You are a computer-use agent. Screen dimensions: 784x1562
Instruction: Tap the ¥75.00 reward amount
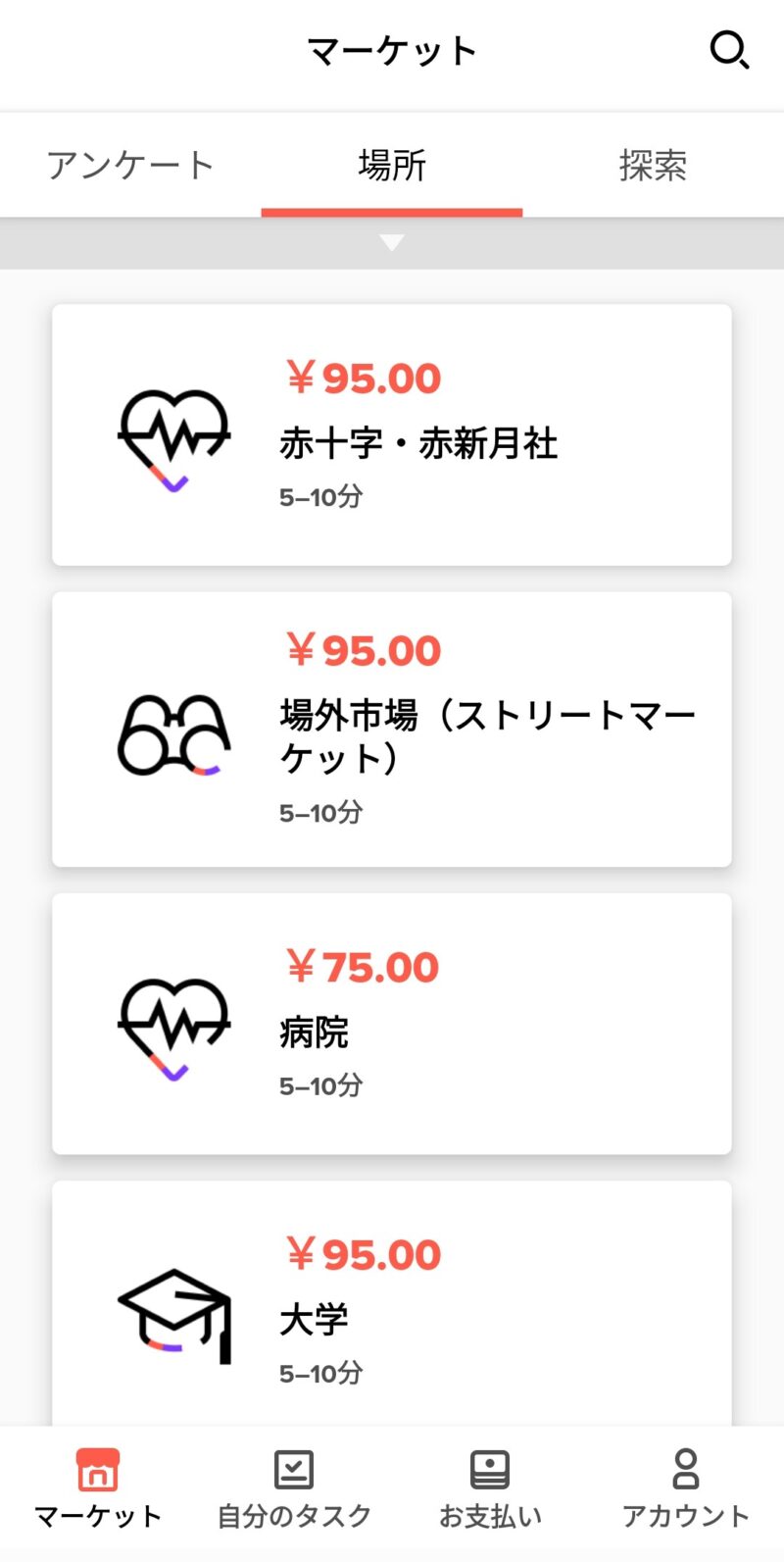click(x=363, y=968)
